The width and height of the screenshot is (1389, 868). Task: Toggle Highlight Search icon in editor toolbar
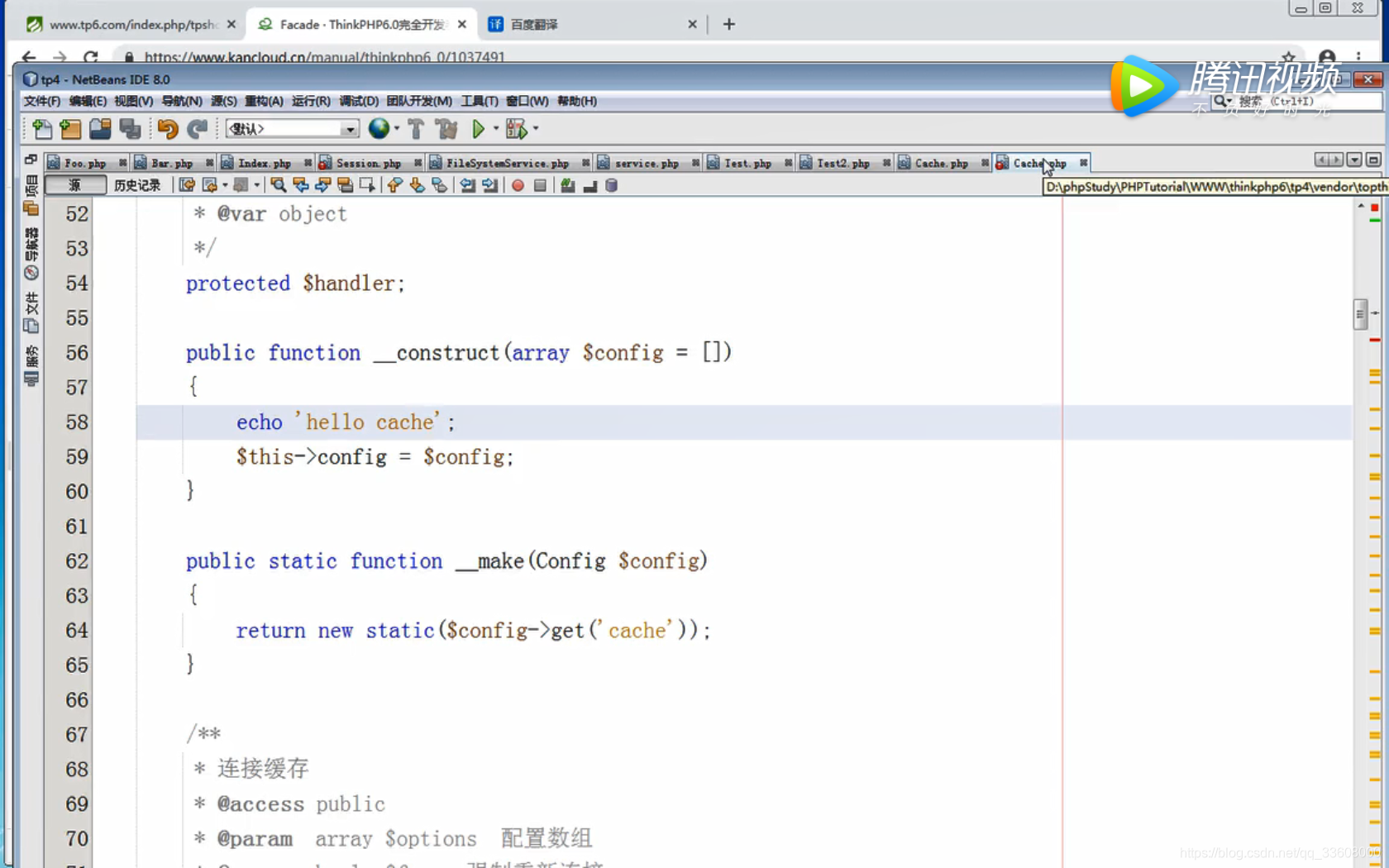pos(345,185)
